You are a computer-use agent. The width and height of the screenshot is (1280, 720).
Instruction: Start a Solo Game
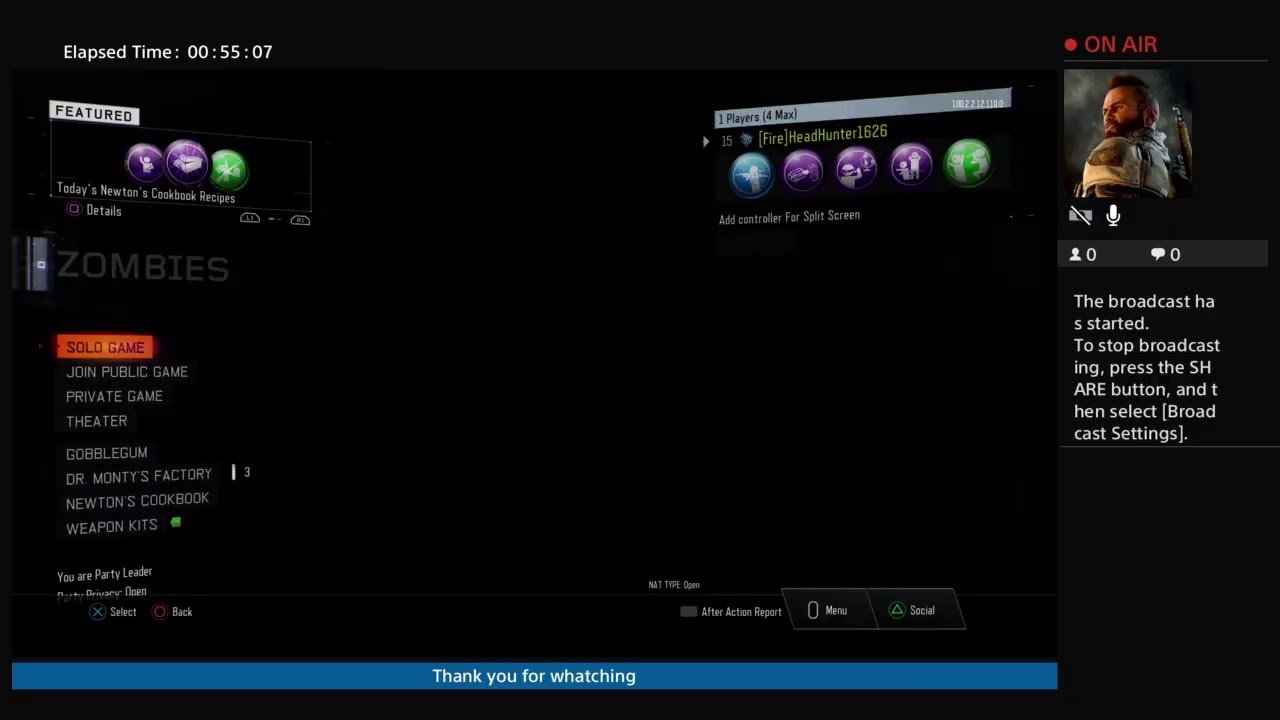click(105, 347)
